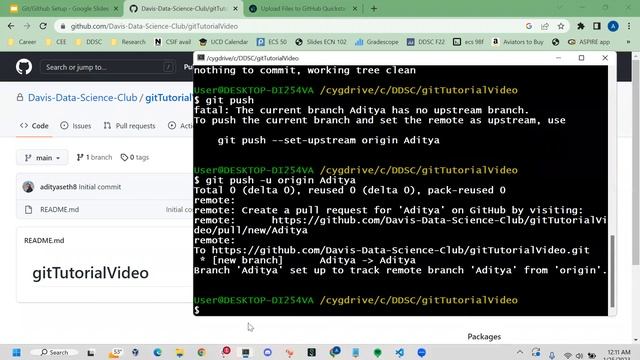This screenshot has height=360, width=640.
Task: Open Davis-Data-Science-Club organization link
Action: pos(82,98)
